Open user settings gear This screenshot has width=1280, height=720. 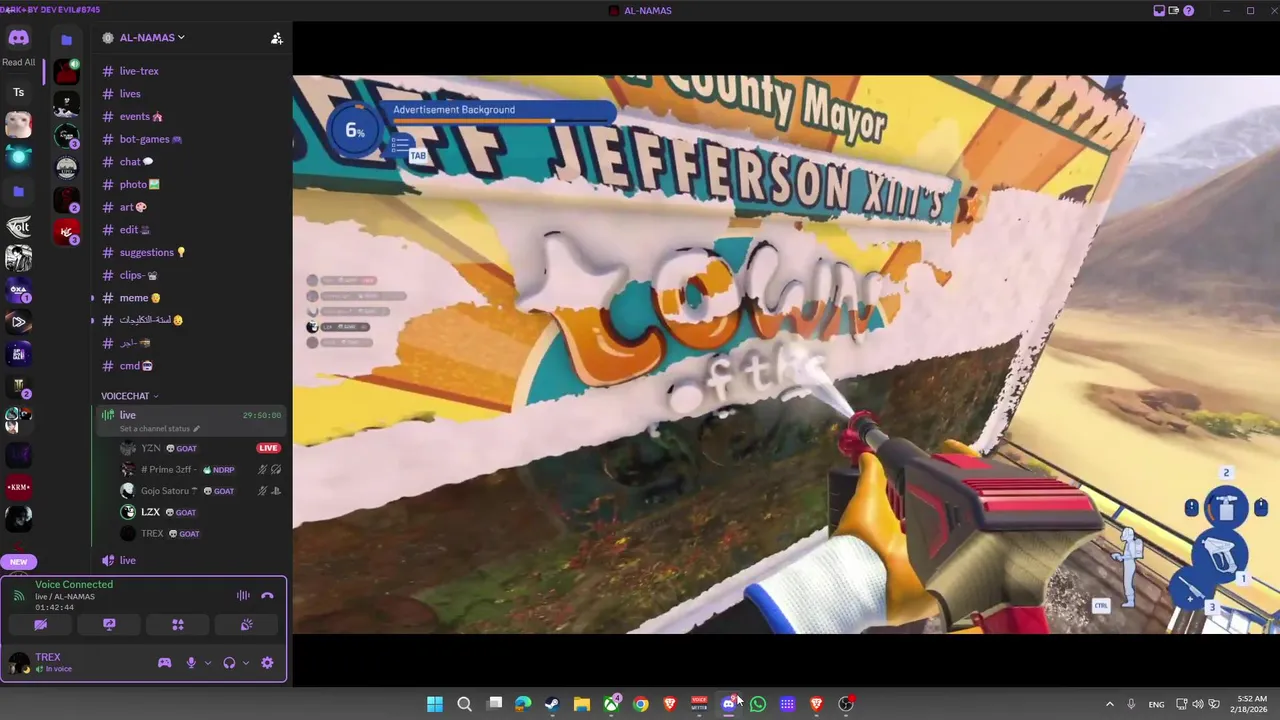pos(267,663)
